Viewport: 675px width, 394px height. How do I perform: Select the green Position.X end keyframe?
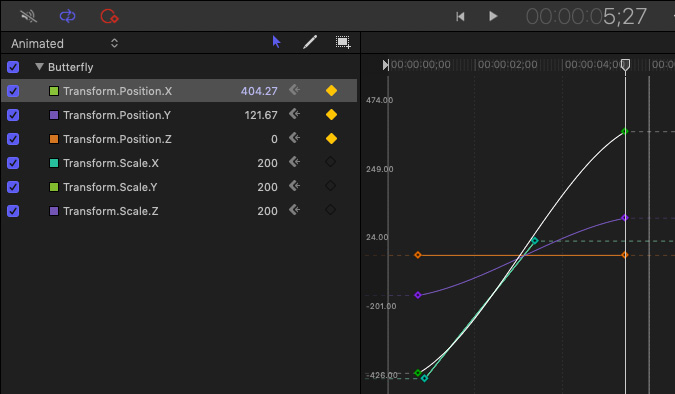coord(625,131)
